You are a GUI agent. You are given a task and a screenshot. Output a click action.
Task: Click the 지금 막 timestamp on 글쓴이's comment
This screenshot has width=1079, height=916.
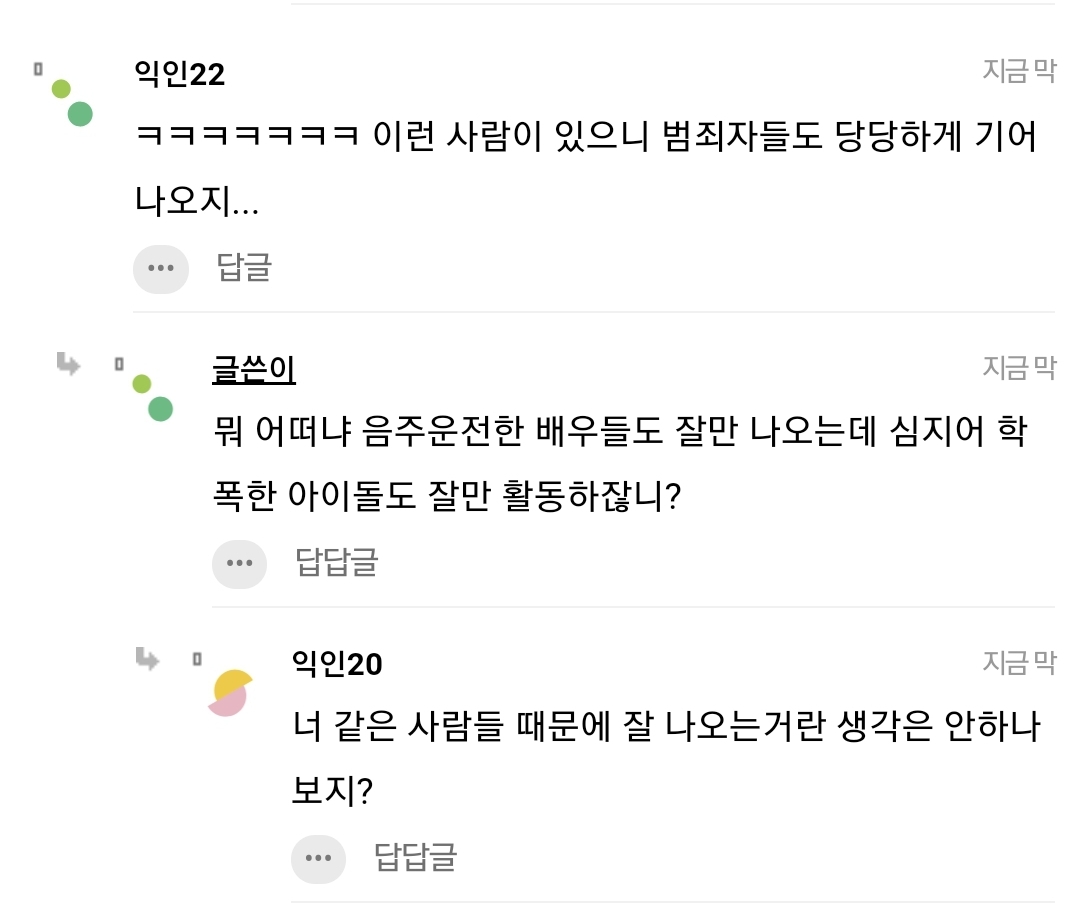coord(1018,367)
